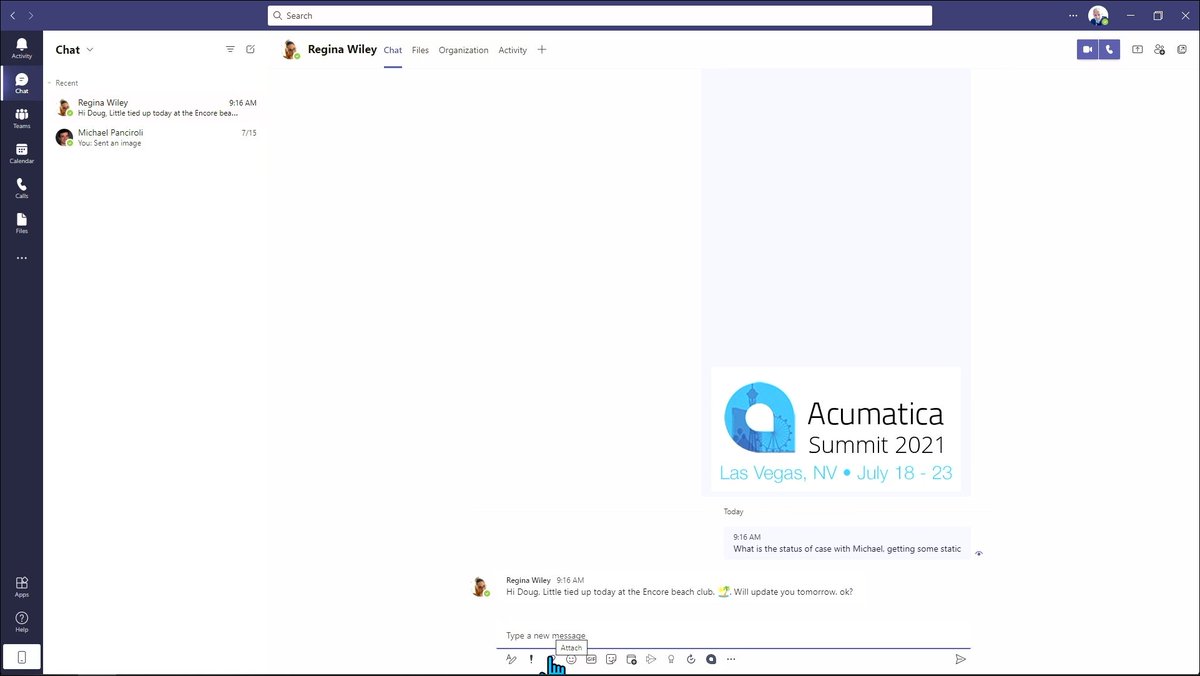
Task: Click the Type a new message field
Action: (733, 635)
